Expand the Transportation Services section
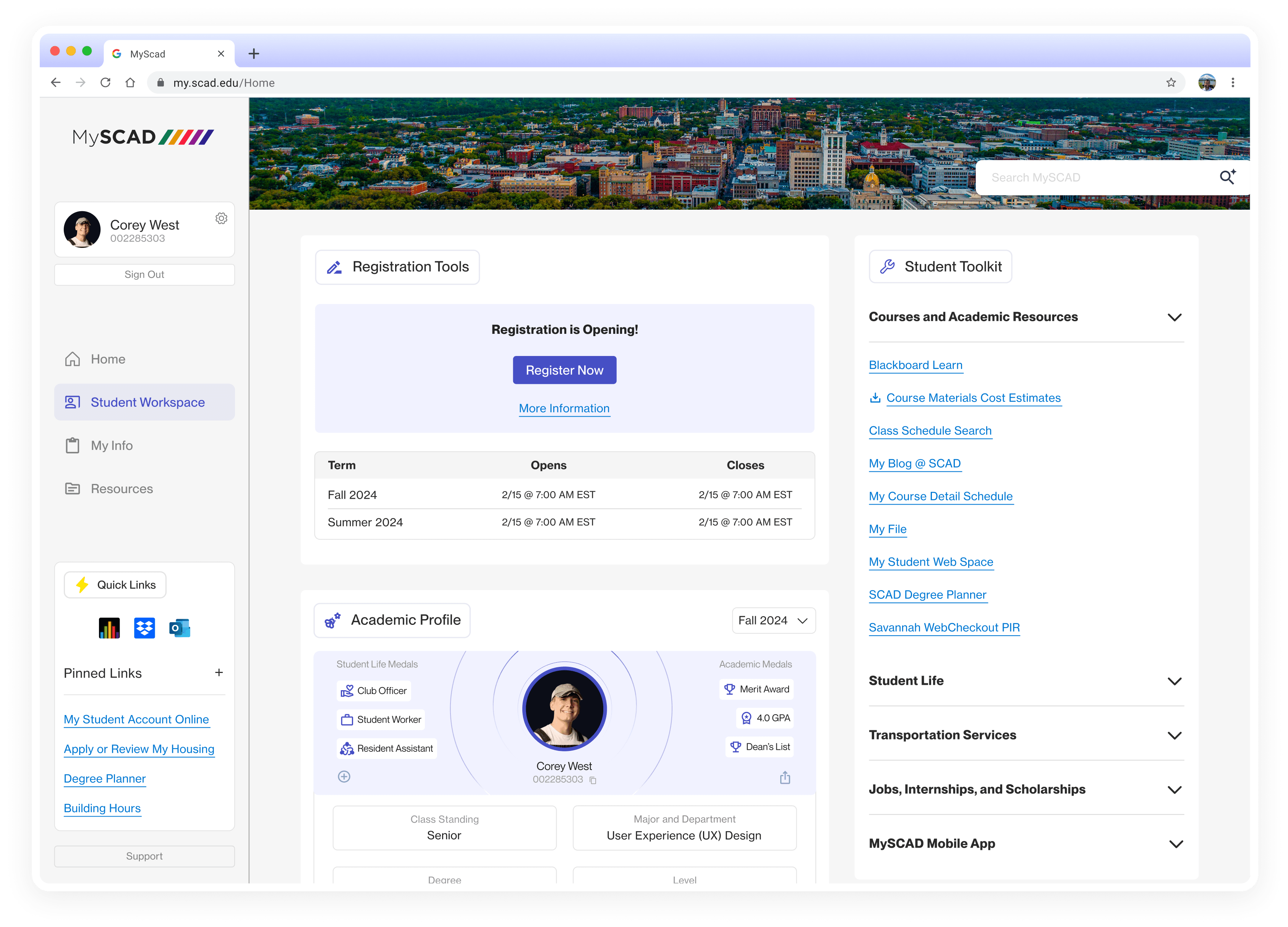1288x927 pixels. pos(1175,736)
